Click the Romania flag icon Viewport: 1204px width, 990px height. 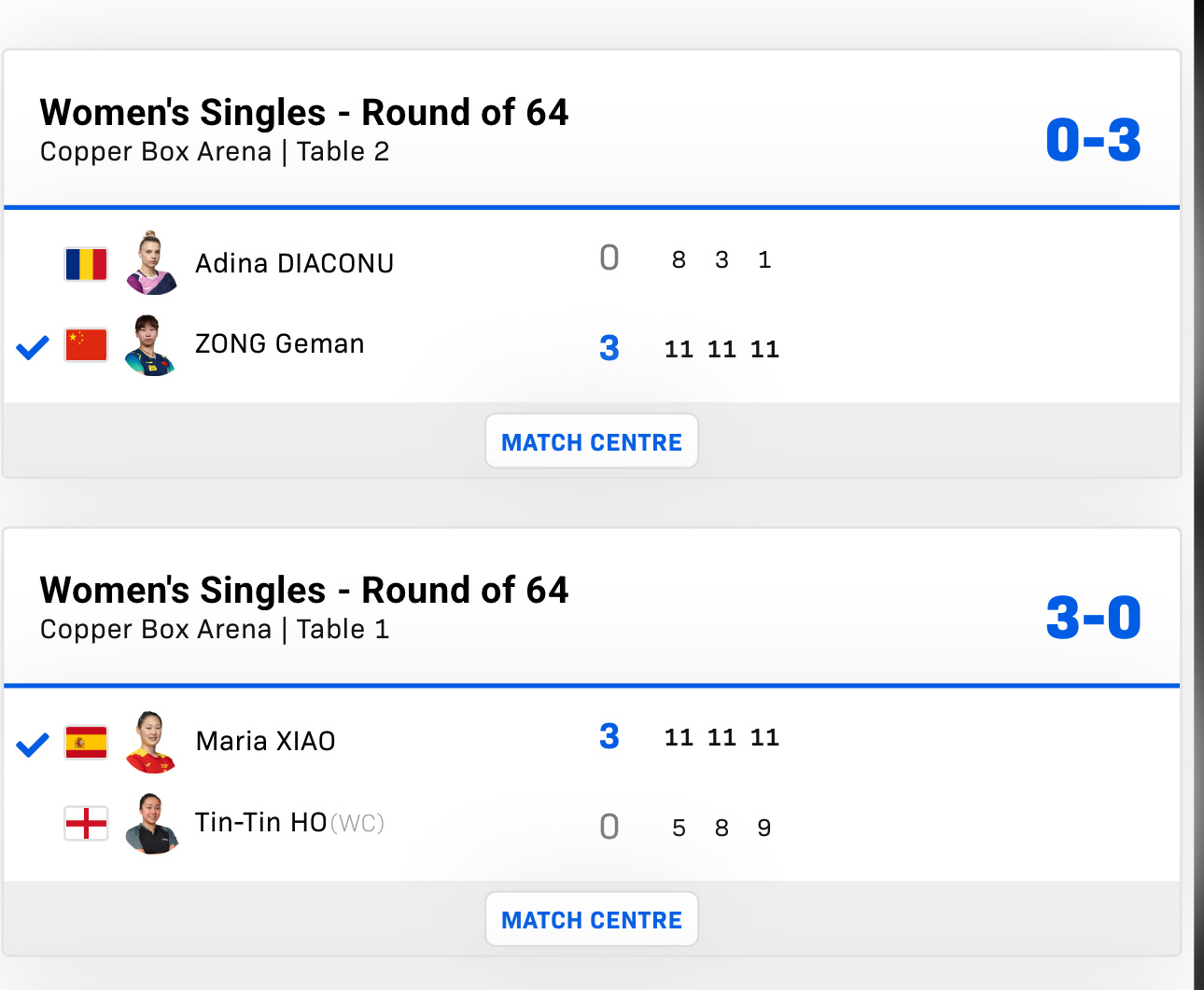[x=86, y=264]
